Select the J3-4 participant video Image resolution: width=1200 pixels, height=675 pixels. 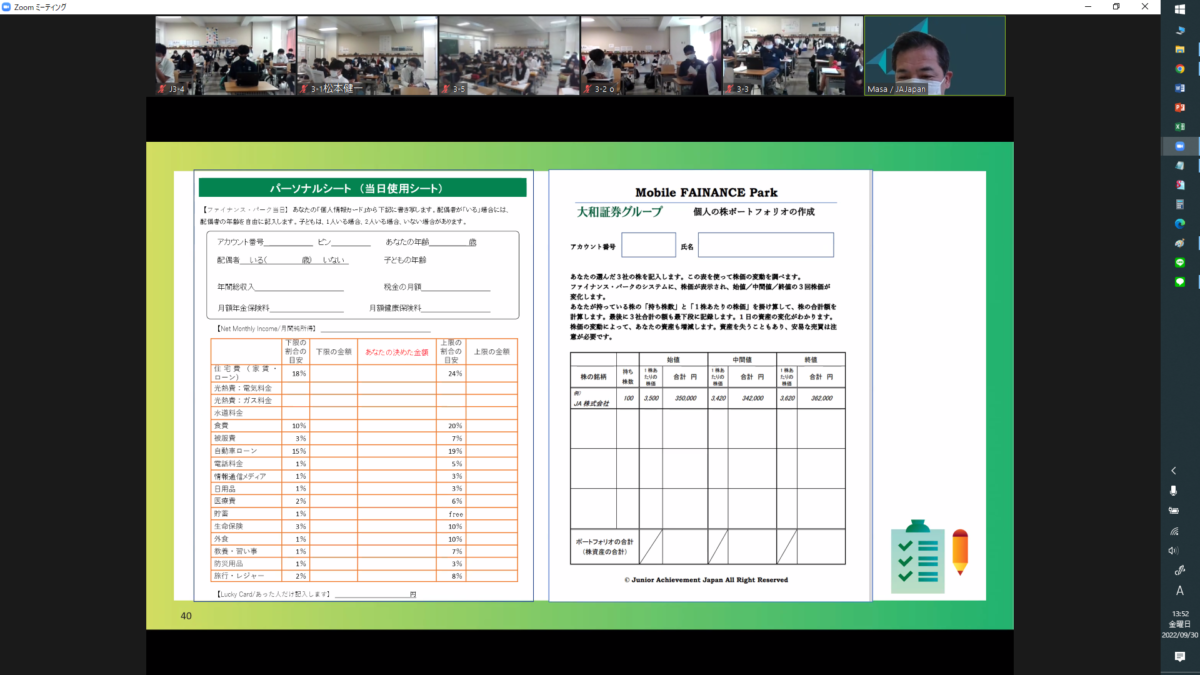point(224,55)
